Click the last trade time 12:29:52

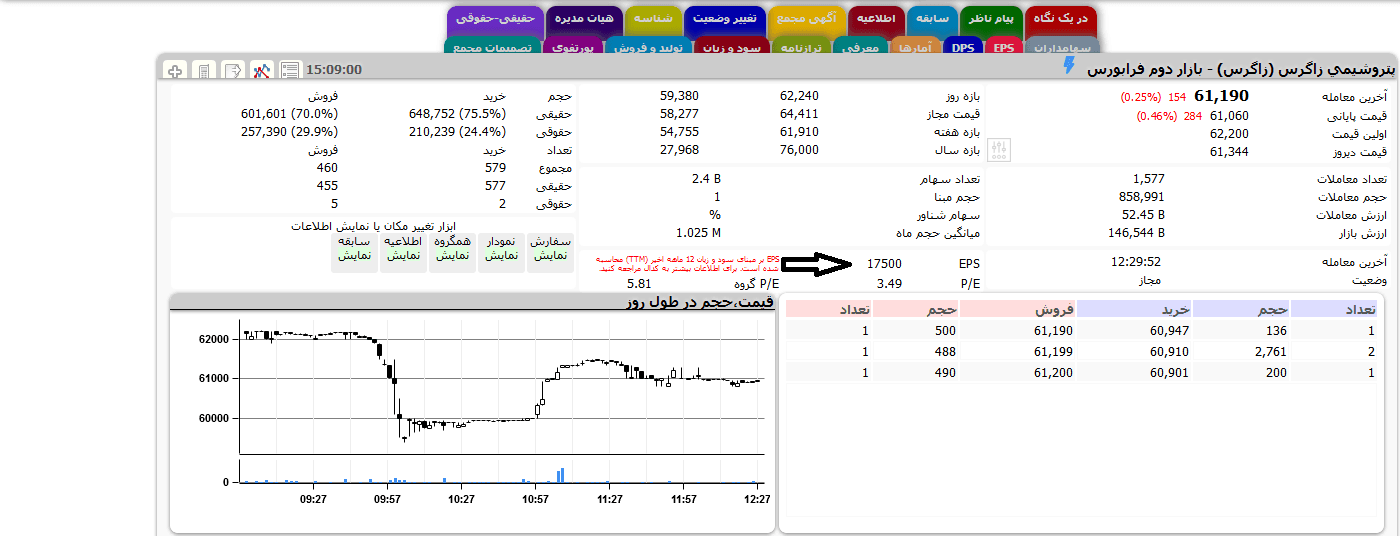click(x=1136, y=262)
